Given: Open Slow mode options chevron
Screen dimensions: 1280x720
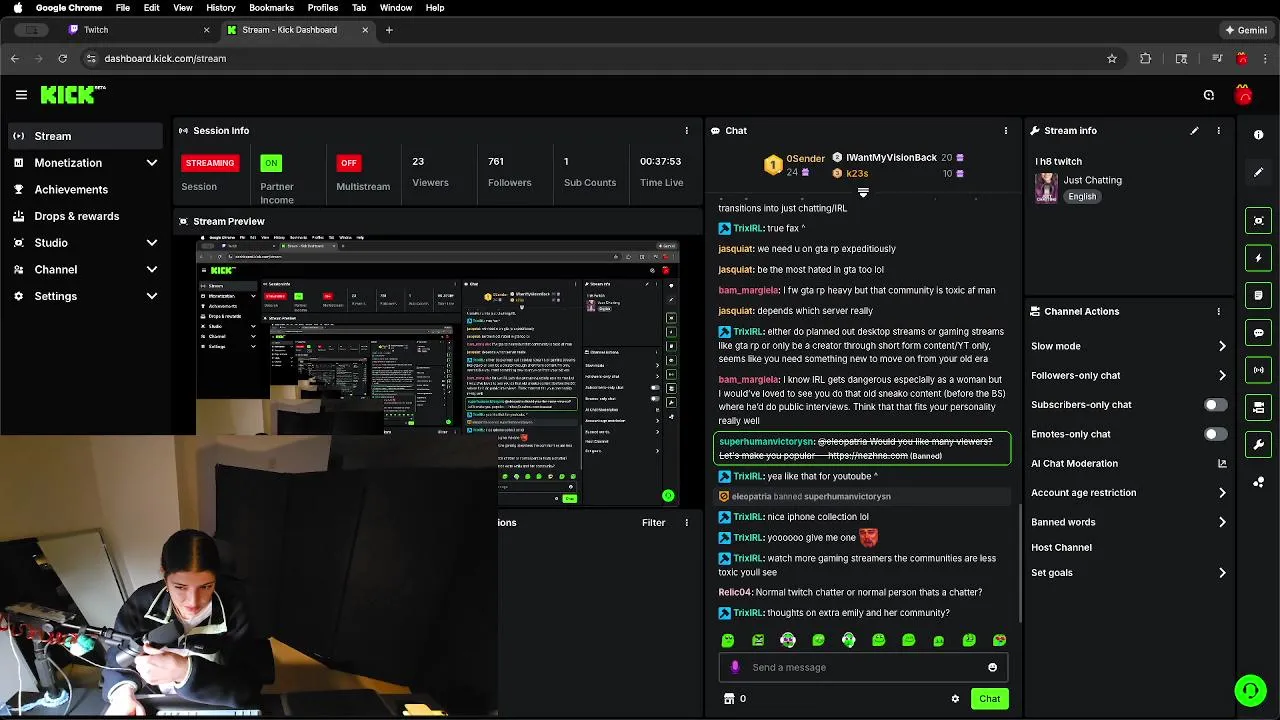Looking at the screenshot, I should (x=1222, y=346).
